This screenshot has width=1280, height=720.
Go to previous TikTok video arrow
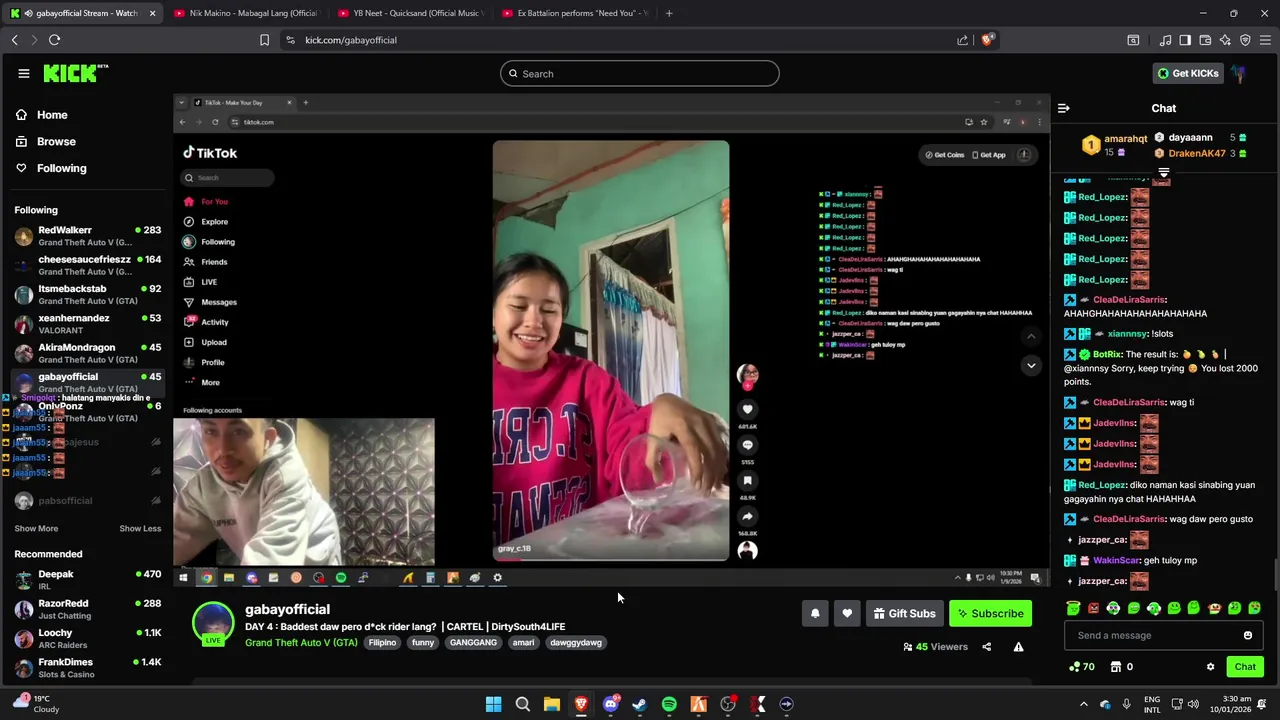(1031, 336)
